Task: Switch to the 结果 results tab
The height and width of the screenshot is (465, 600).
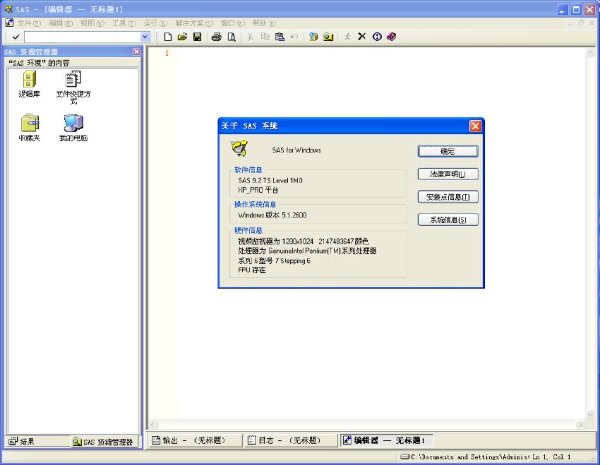Action: (x=22, y=441)
